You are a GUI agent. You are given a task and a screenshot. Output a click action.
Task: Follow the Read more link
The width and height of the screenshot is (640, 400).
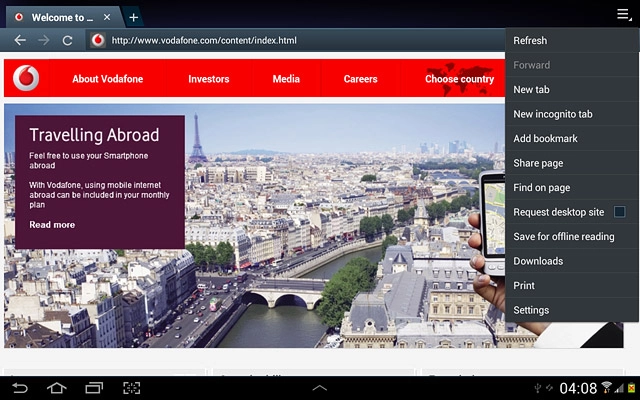click(x=52, y=225)
